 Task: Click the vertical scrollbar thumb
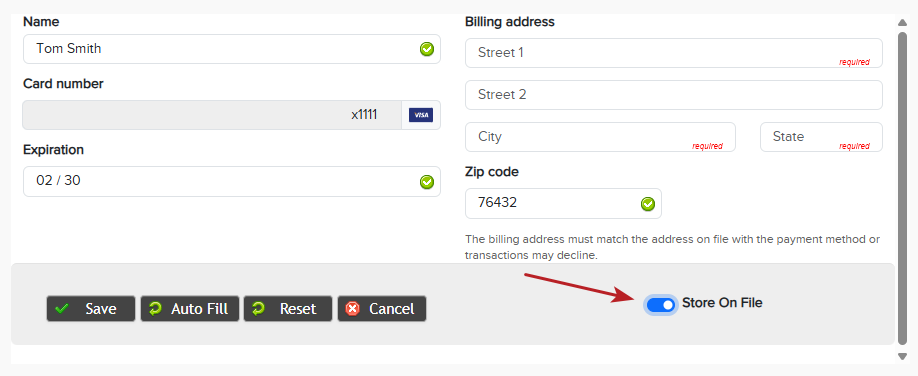902,188
